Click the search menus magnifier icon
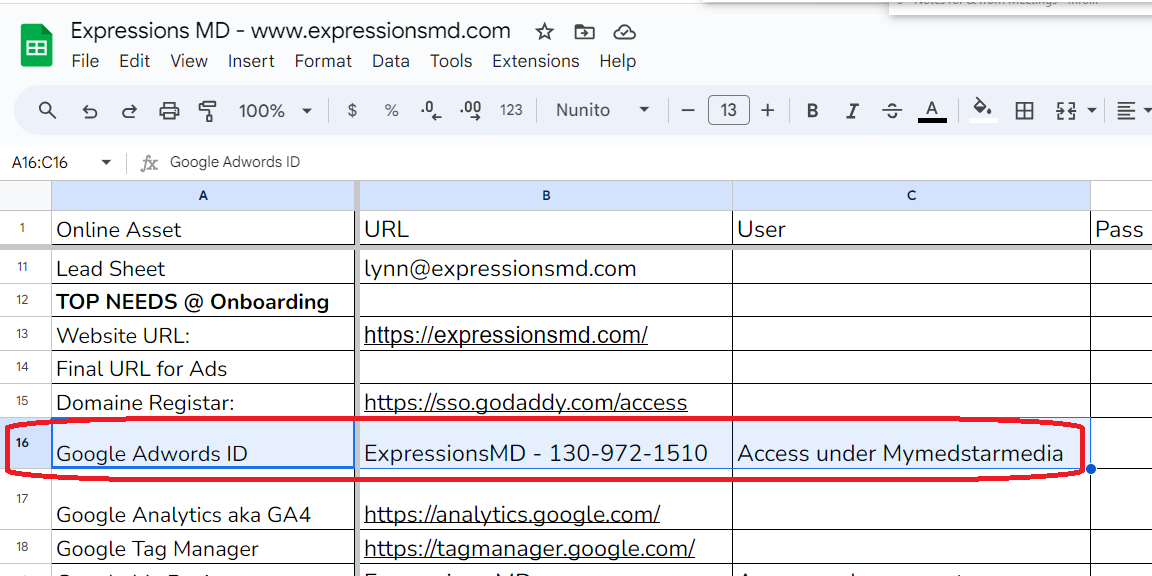The height and width of the screenshot is (576, 1152). coord(47,111)
